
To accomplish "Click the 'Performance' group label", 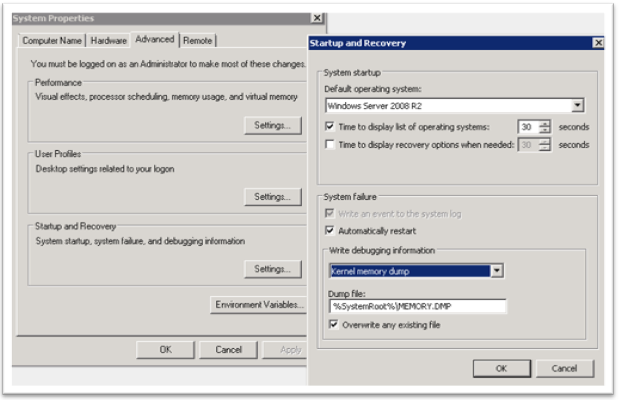I will (58, 83).
